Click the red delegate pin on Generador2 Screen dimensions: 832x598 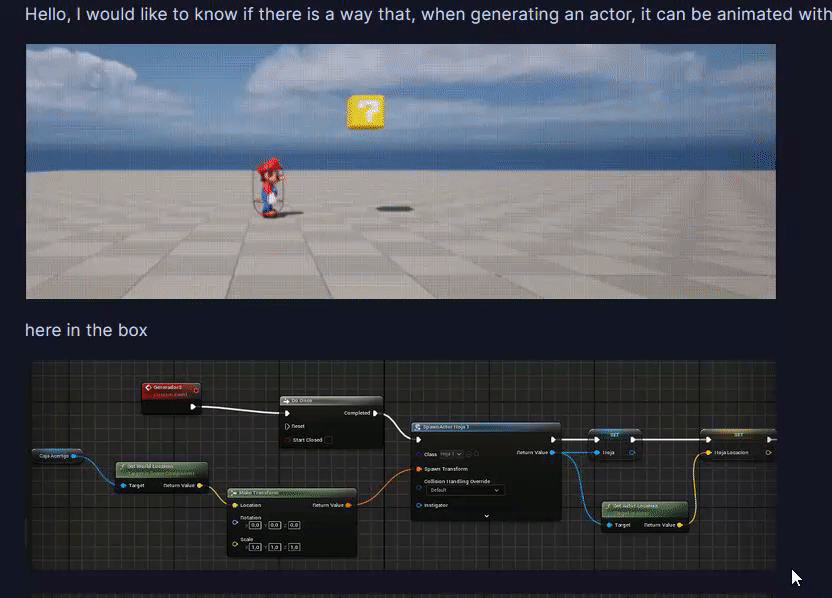[x=196, y=391]
